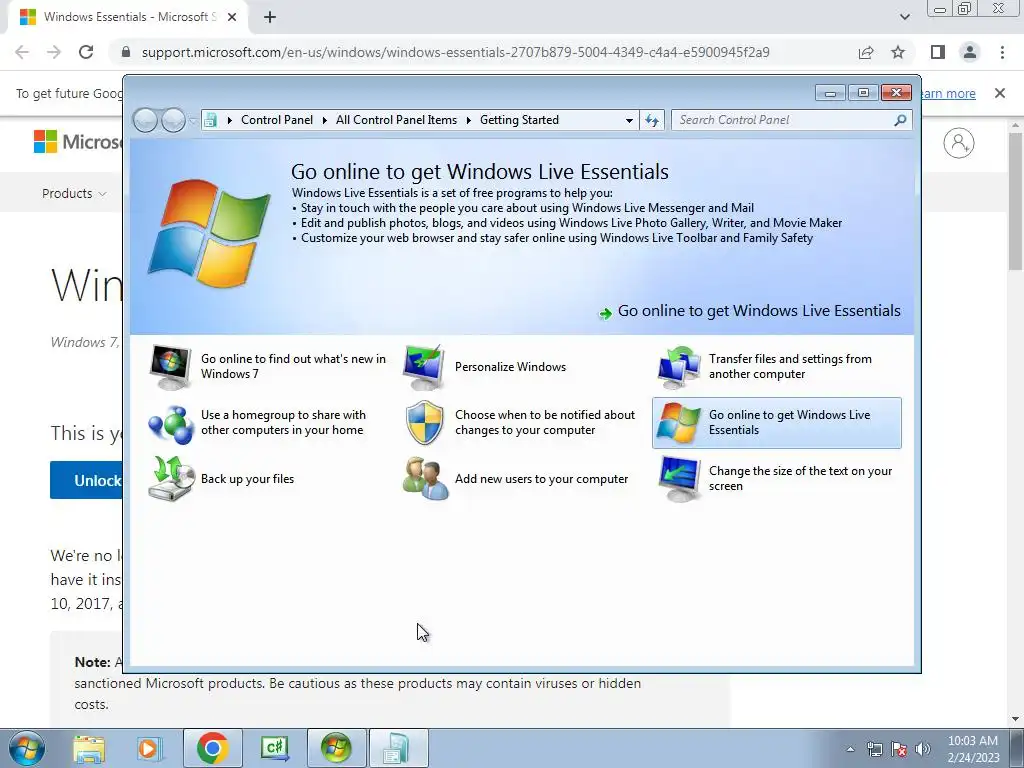Viewport: 1024px width, 768px height.
Task: Open Windows Media Player from taskbar
Action: tap(148, 748)
